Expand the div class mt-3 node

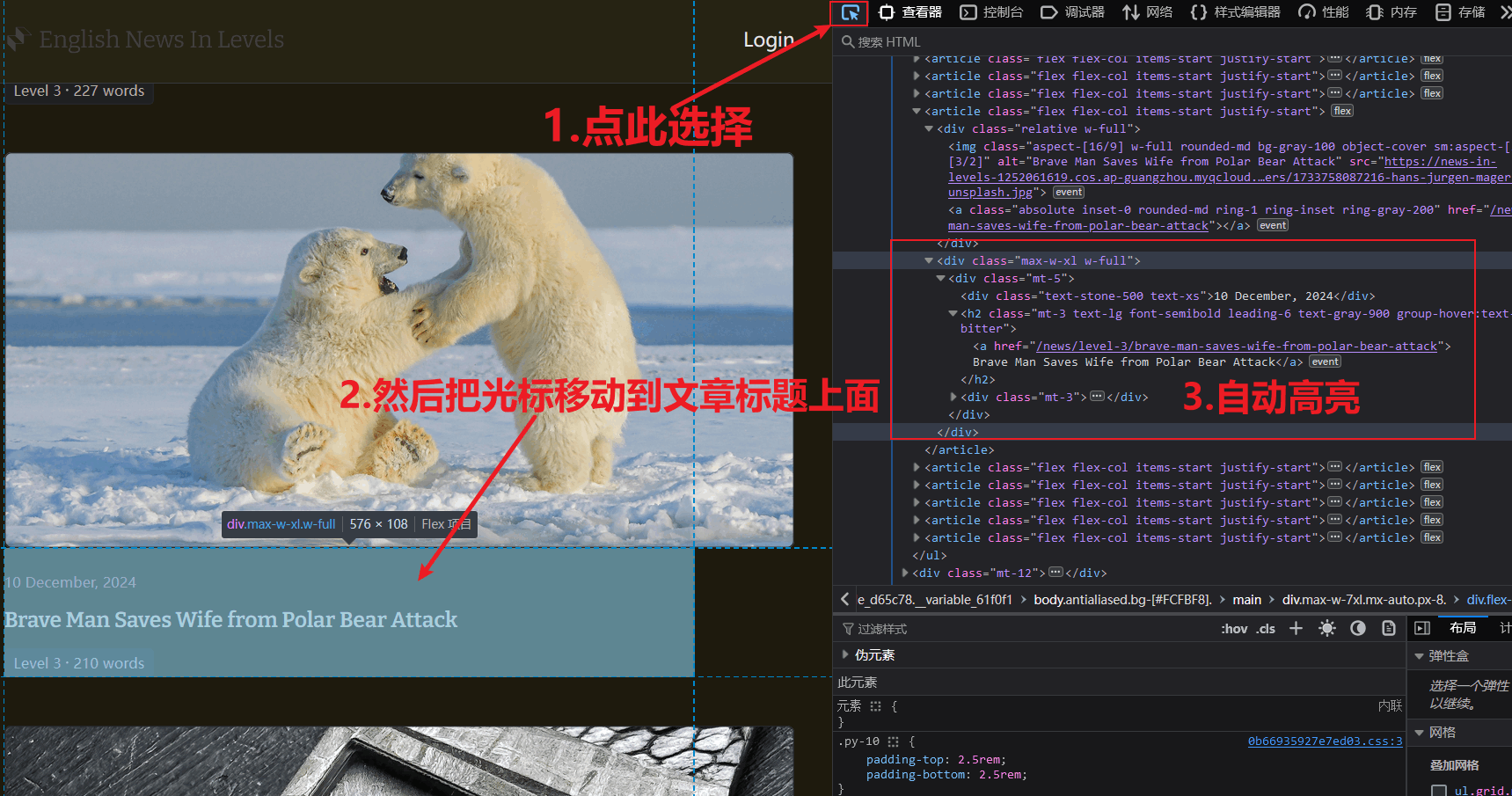953,398
